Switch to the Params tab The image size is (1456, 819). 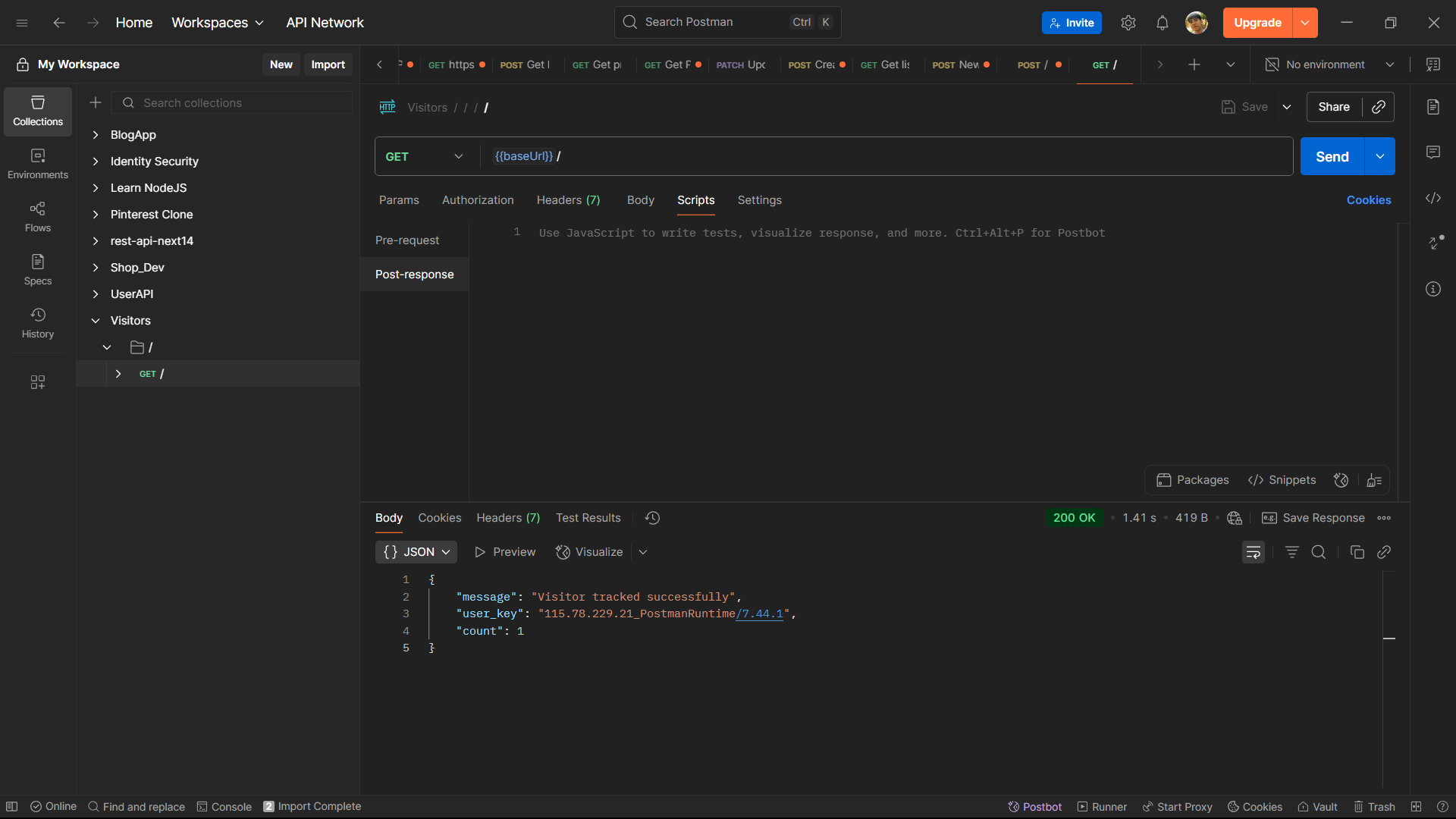(399, 200)
